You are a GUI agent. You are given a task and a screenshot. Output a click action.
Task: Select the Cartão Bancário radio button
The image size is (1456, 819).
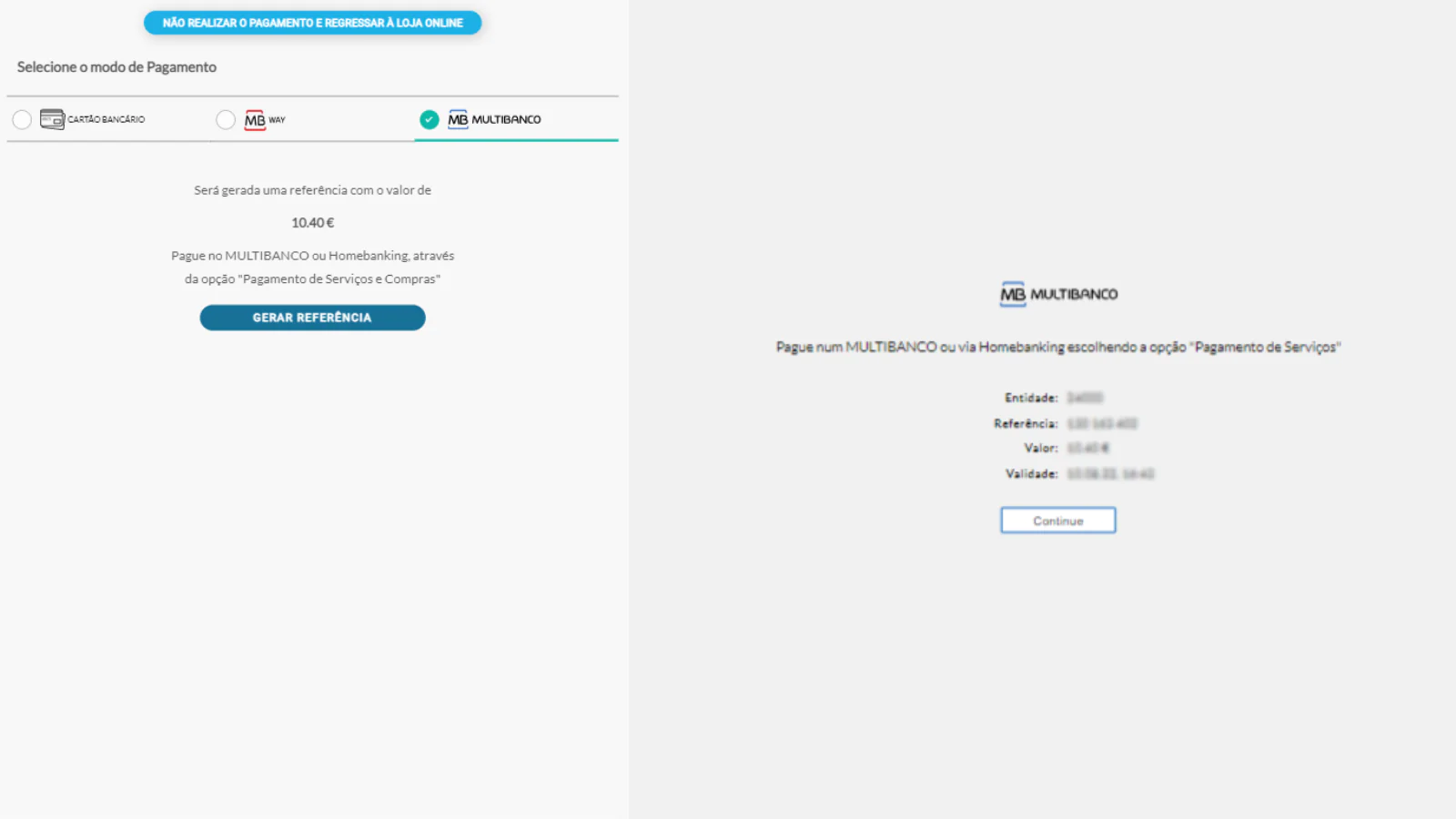pos(22,119)
